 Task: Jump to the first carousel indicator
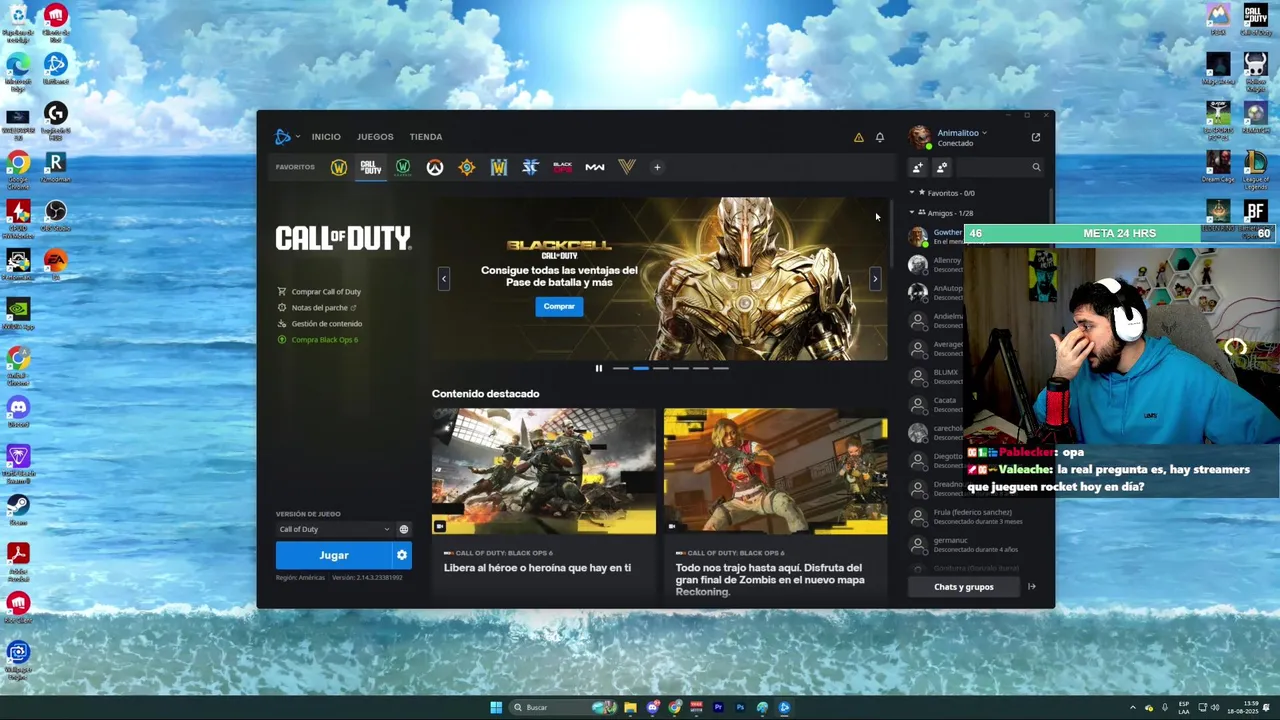click(x=621, y=369)
